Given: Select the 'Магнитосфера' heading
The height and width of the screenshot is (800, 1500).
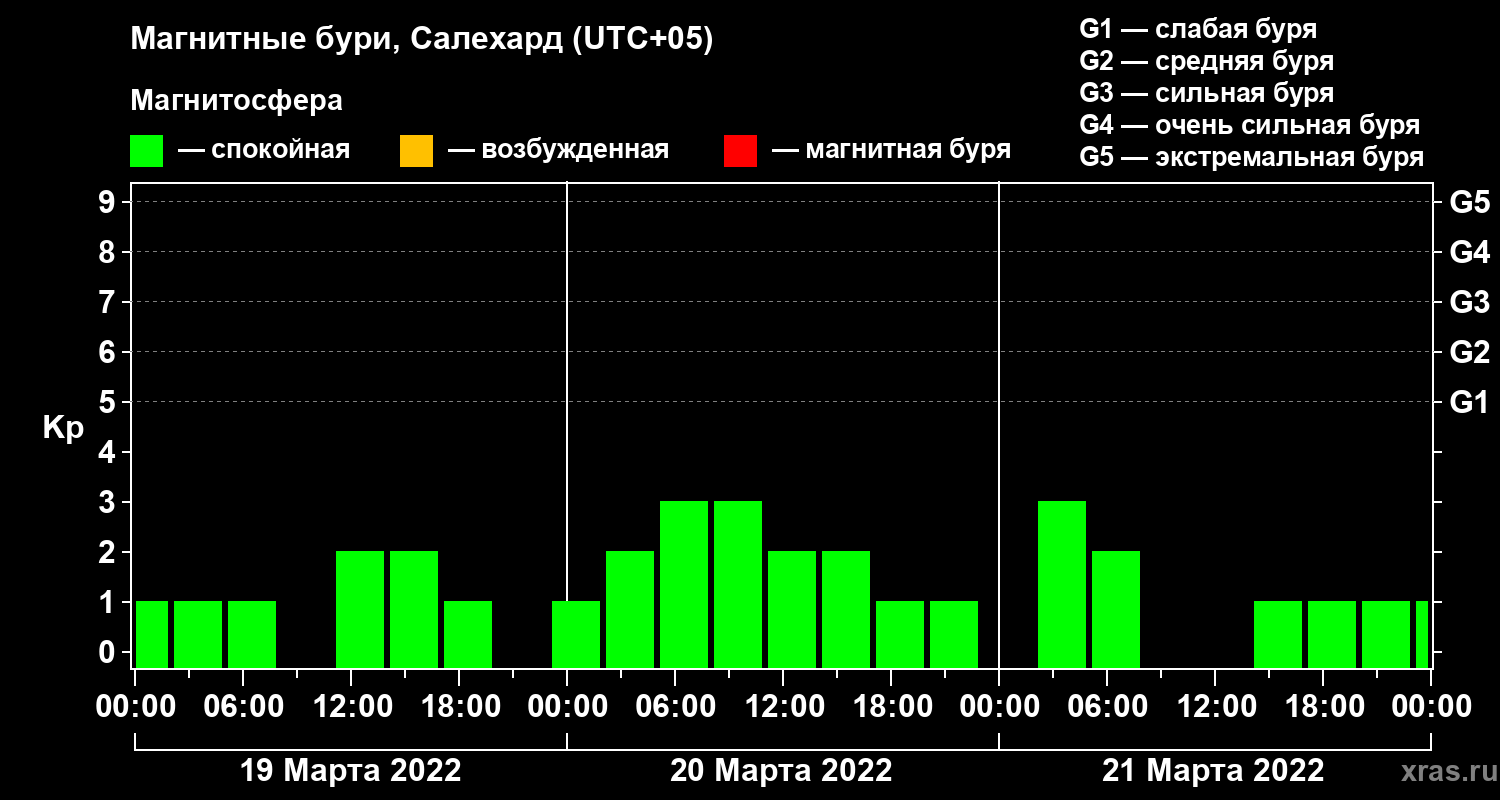Looking at the screenshot, I should coord(236,102).
